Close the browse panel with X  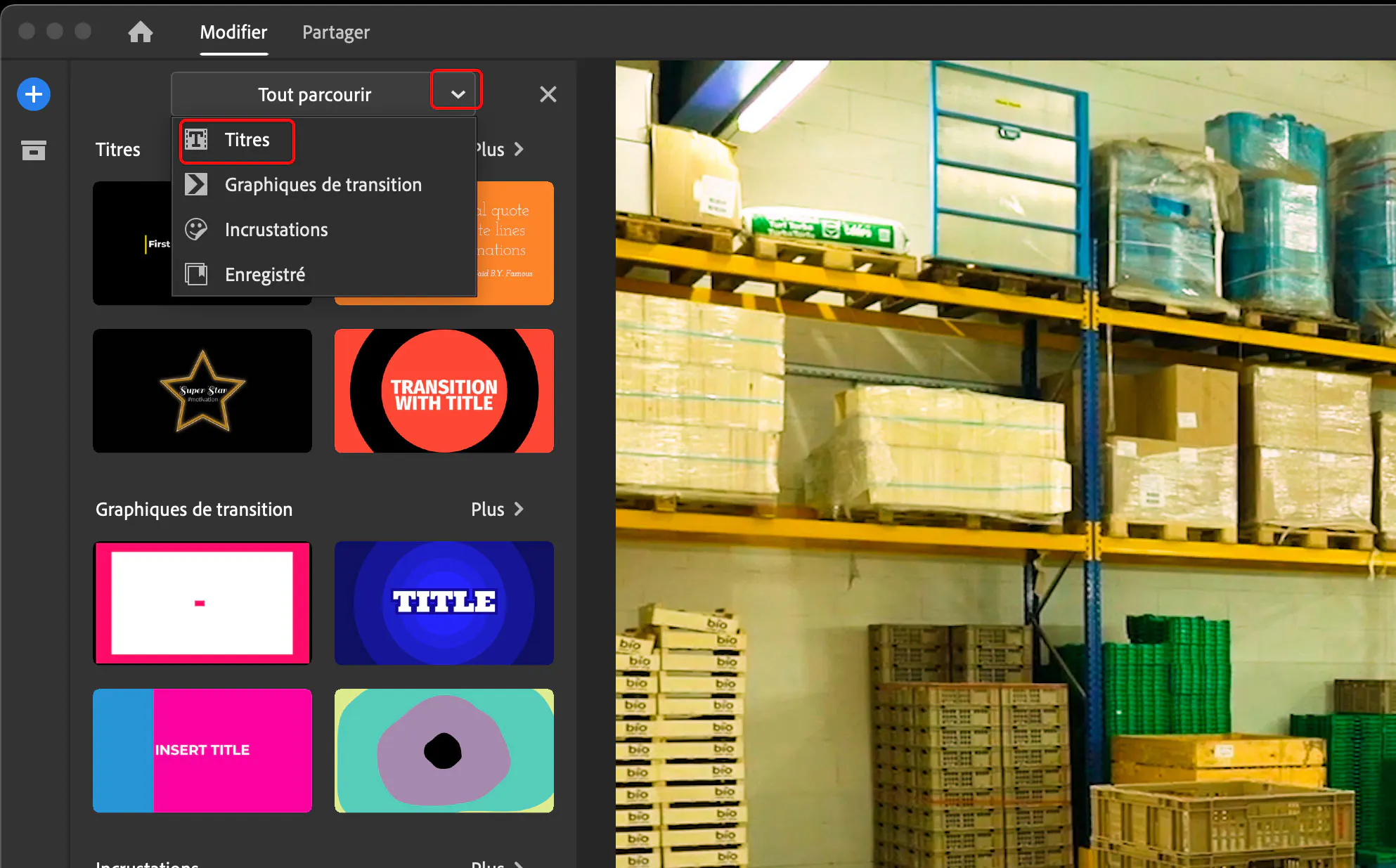(x=548, y=94)
